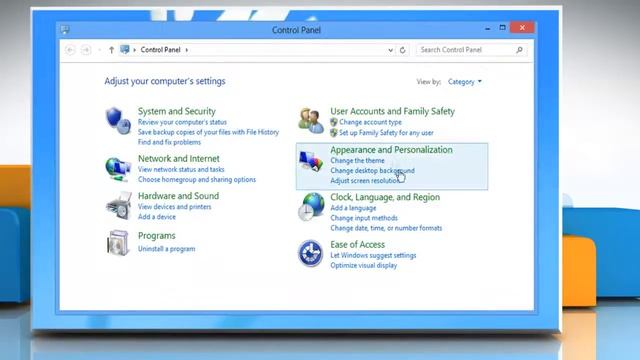Screen dimensions: 640x360
Task: Expand the chevron after Control Panel breadcrumb
Action: click(187, 50)
